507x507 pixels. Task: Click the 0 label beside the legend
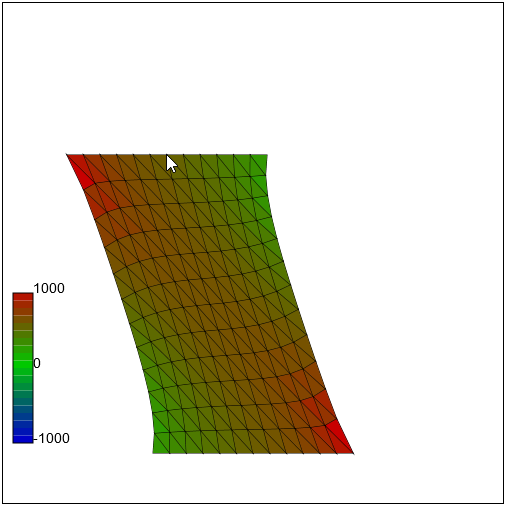(x=37, y=363)
